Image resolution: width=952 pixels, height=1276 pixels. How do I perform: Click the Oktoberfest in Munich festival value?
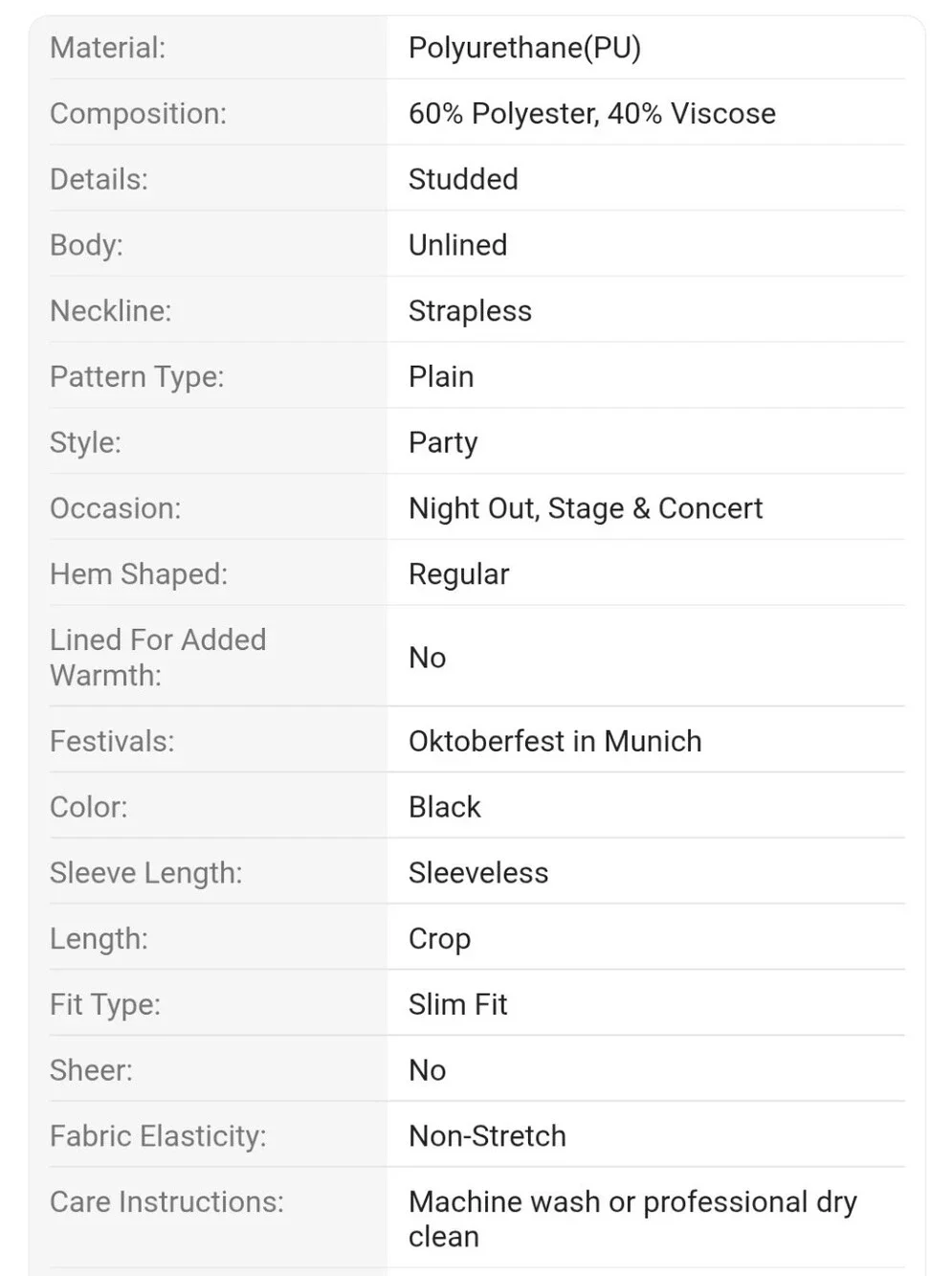click(555, 741)
